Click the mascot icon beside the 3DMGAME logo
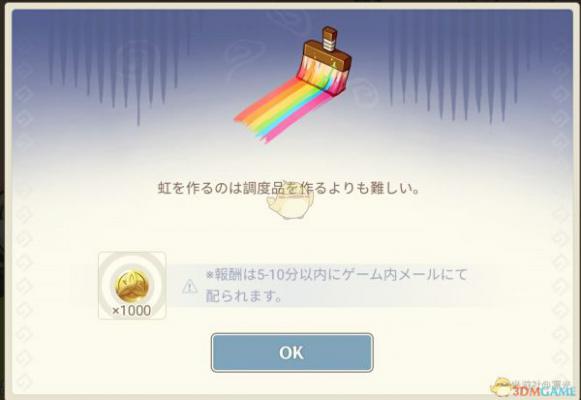 (x=501, y=387)
